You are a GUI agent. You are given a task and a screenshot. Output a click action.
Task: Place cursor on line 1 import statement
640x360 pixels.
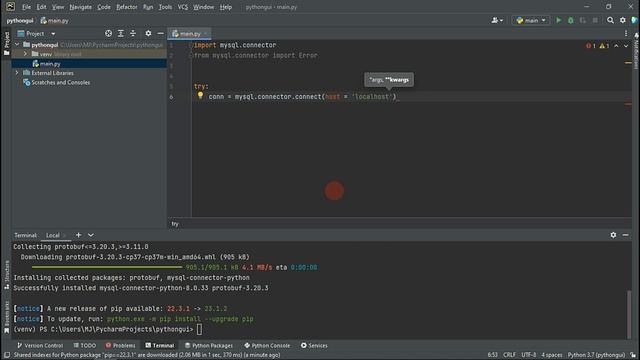[235, 45]
